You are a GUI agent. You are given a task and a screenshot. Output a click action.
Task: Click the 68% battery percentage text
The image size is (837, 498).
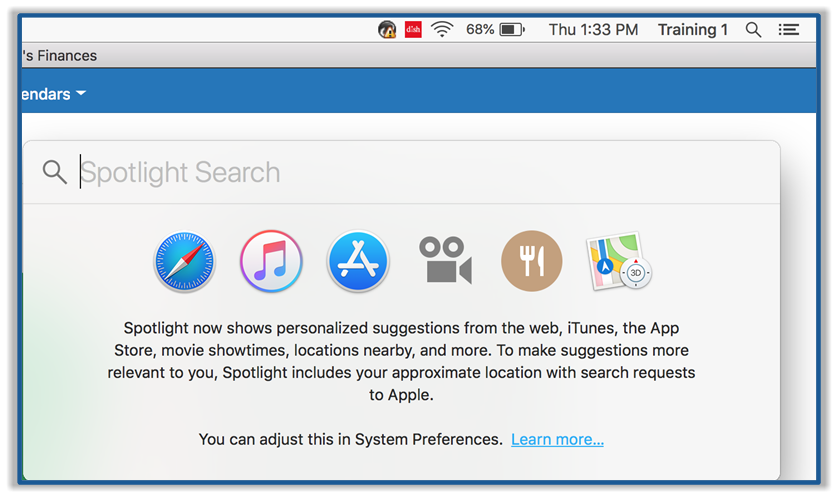(x=480, y=30)
